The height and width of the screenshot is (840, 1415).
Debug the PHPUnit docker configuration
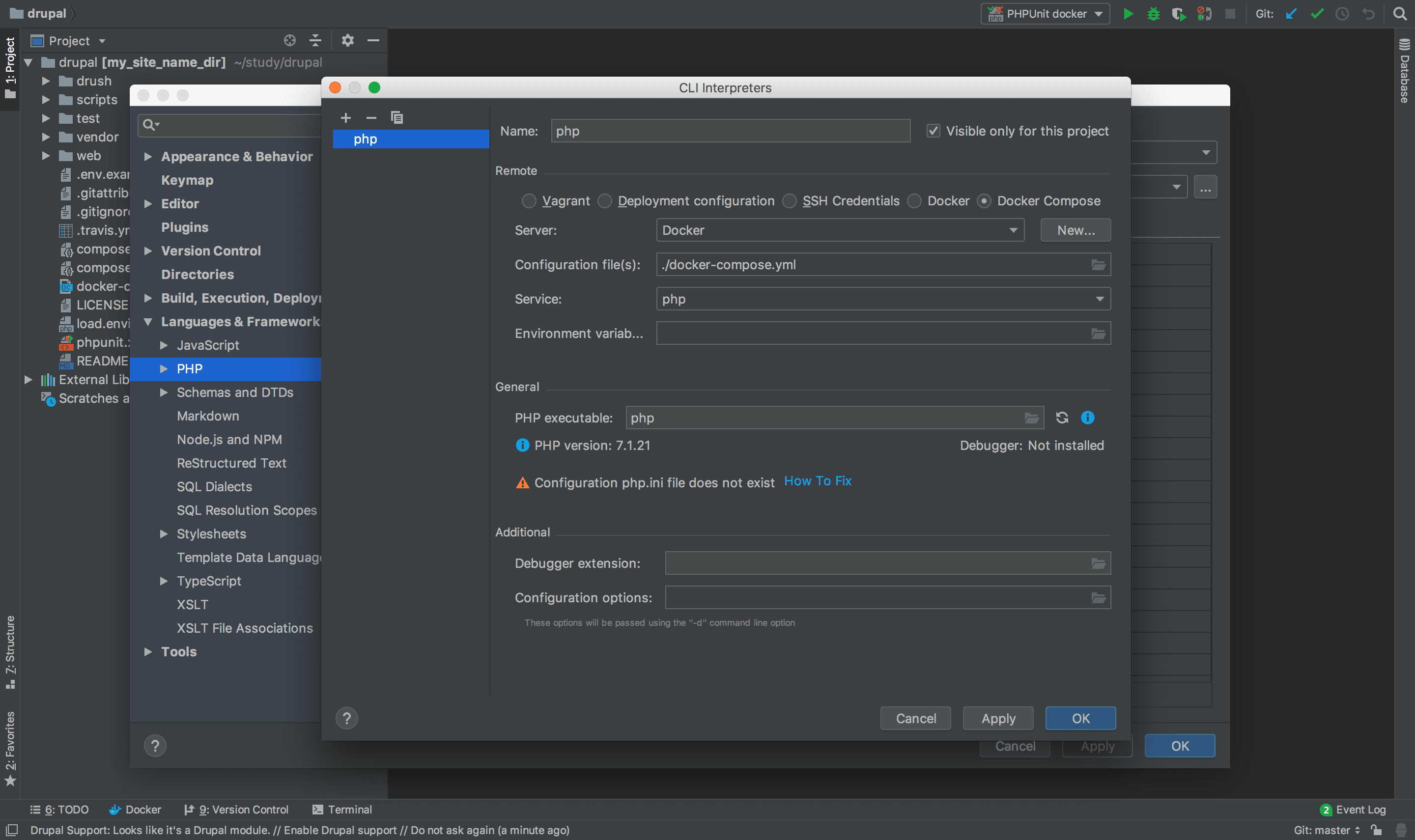pos(1153,14)
